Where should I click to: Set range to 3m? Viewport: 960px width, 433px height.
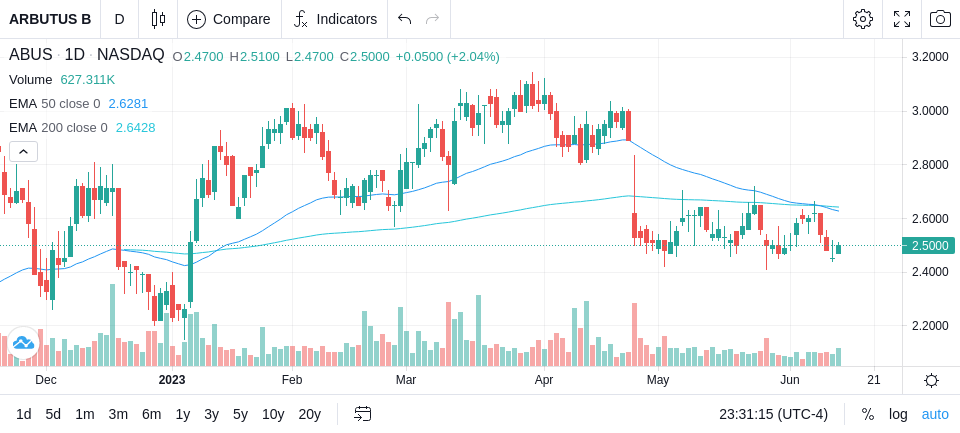point(118,414)
